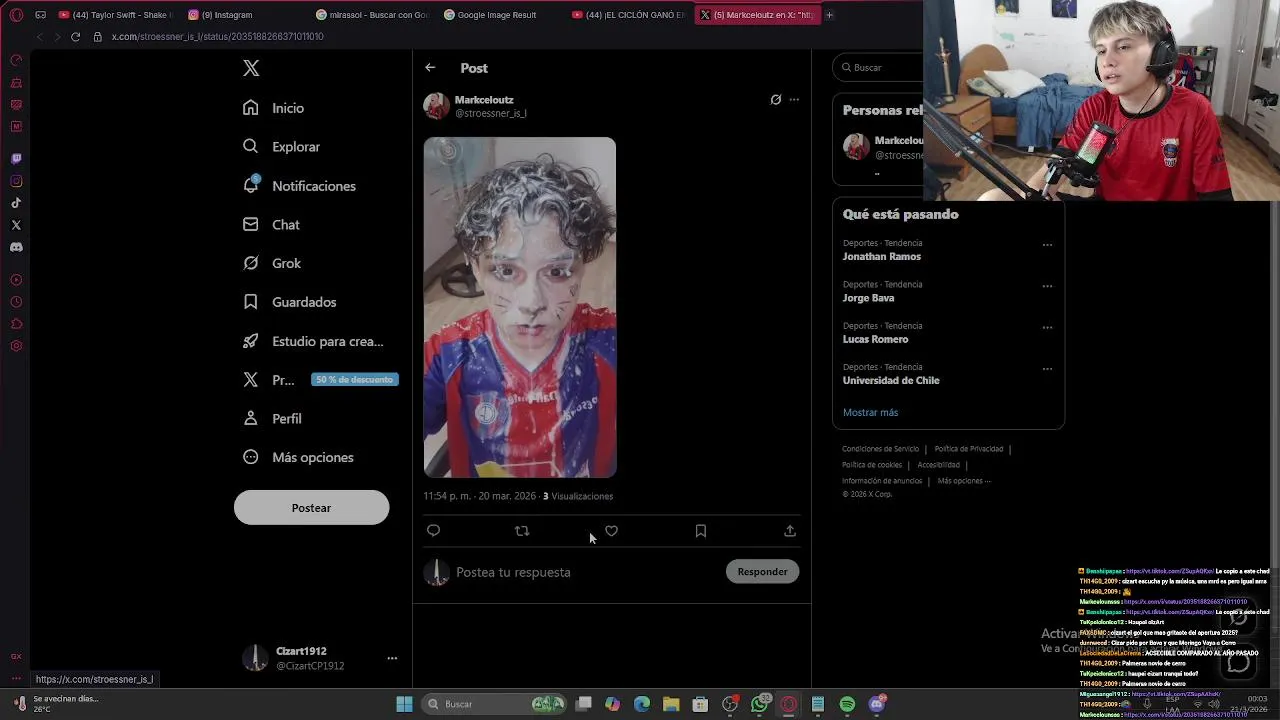The width and height of the screenshot is (1280, 720).
Task: Click the 11:54 p. m. timestamp link
Action: [481, 496]
